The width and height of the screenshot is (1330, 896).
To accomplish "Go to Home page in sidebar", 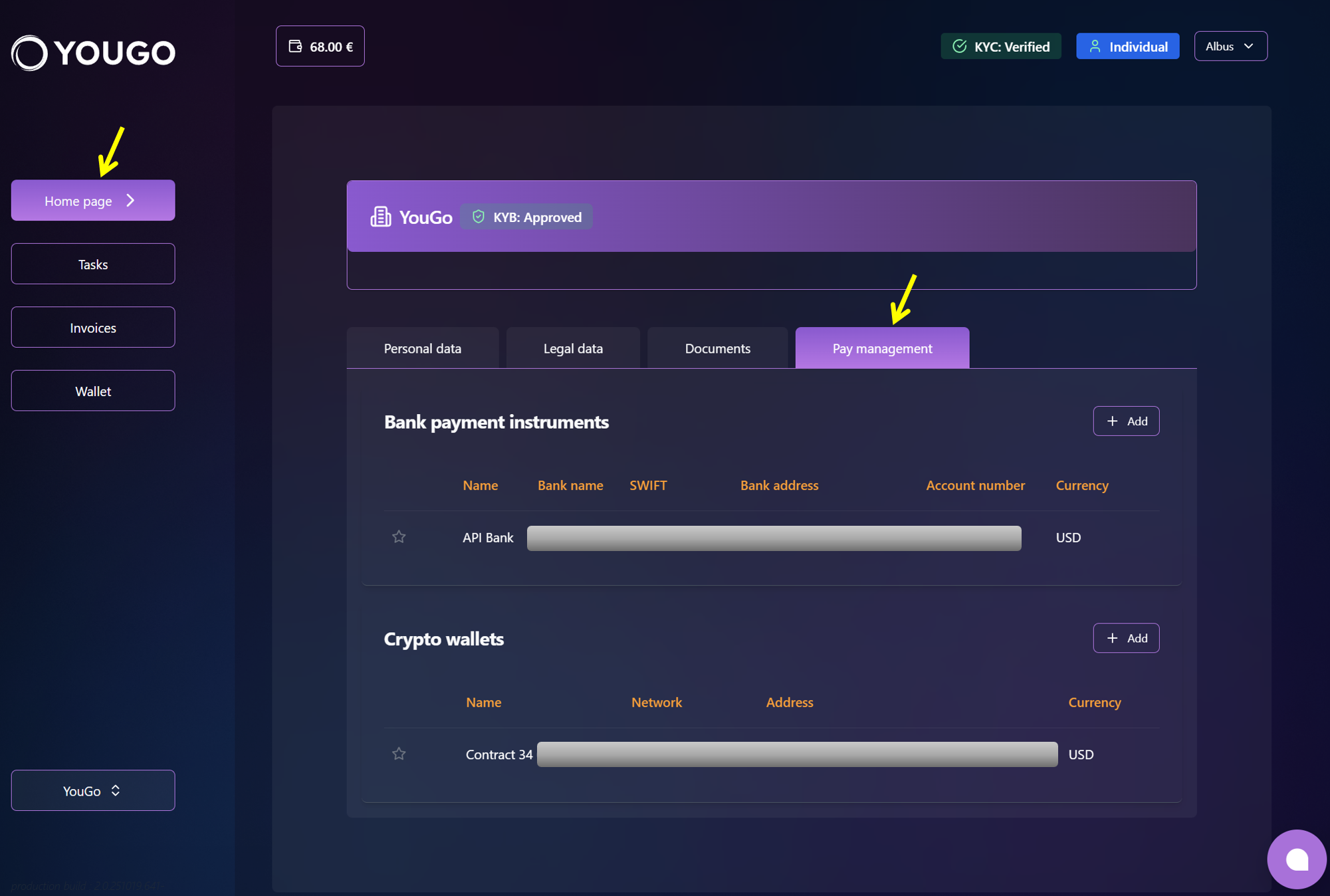I will point(93,201).
